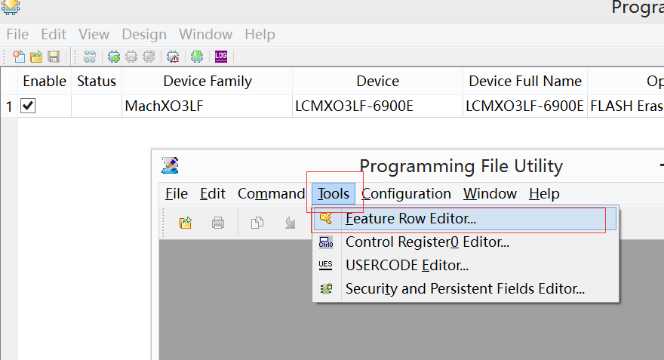This screenshot has height=360, width=664.
Task: Open the Command menu in Programming File Utility
Action: pos(271,194)
